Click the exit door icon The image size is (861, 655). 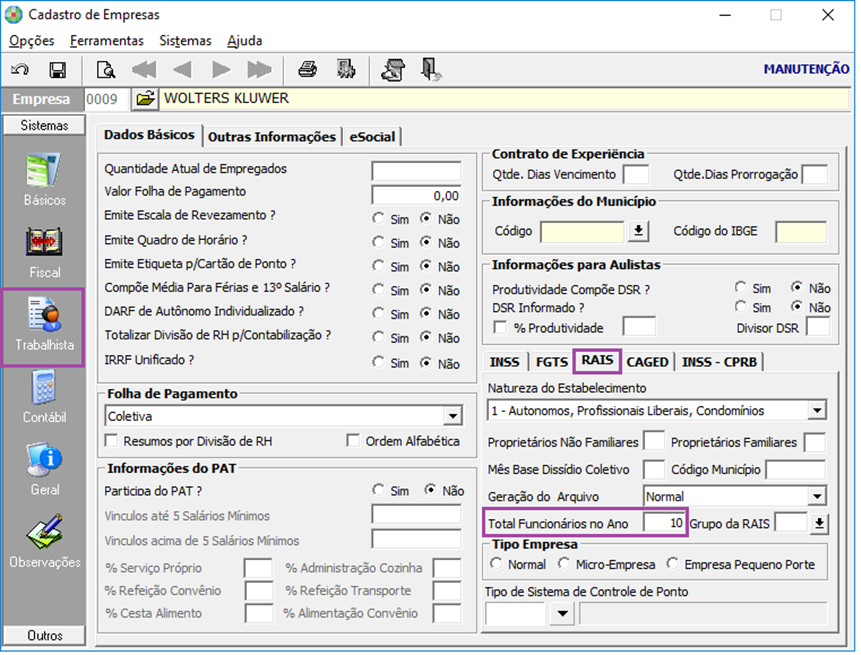click(x=431, y=70)
